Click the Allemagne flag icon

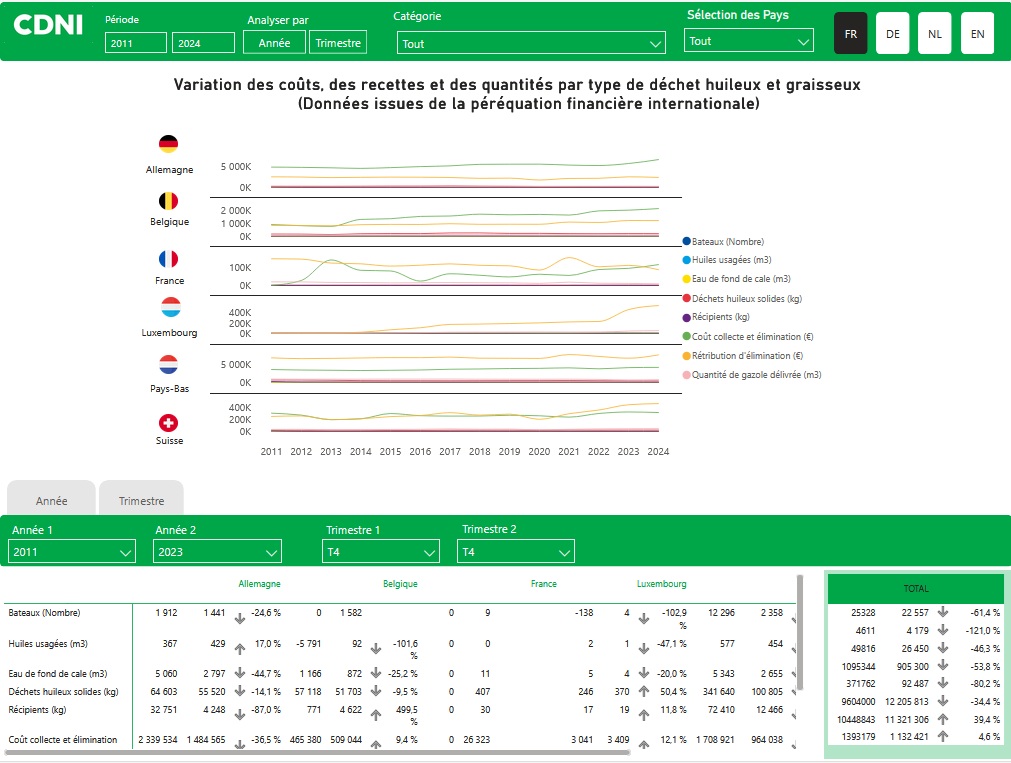[168, 144]
